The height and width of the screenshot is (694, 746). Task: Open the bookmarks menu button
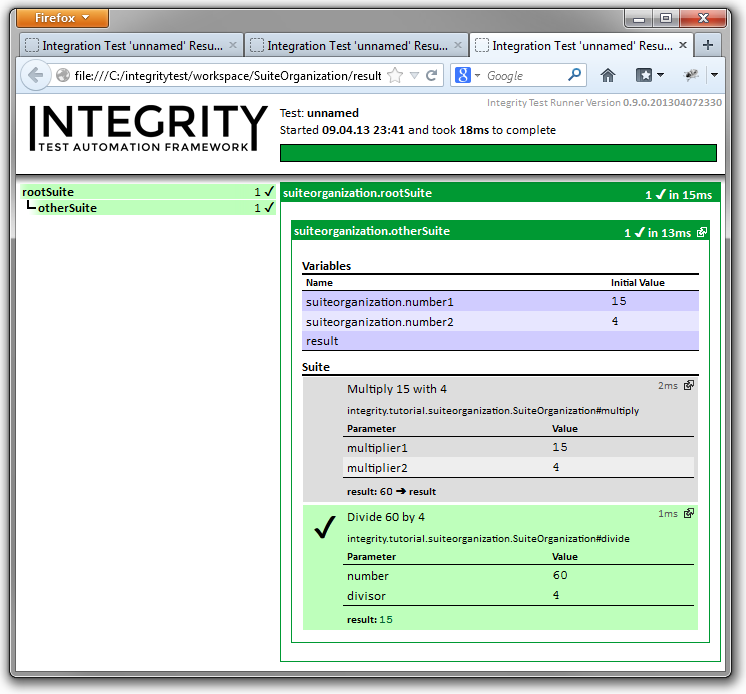click(x=650, y=75)
